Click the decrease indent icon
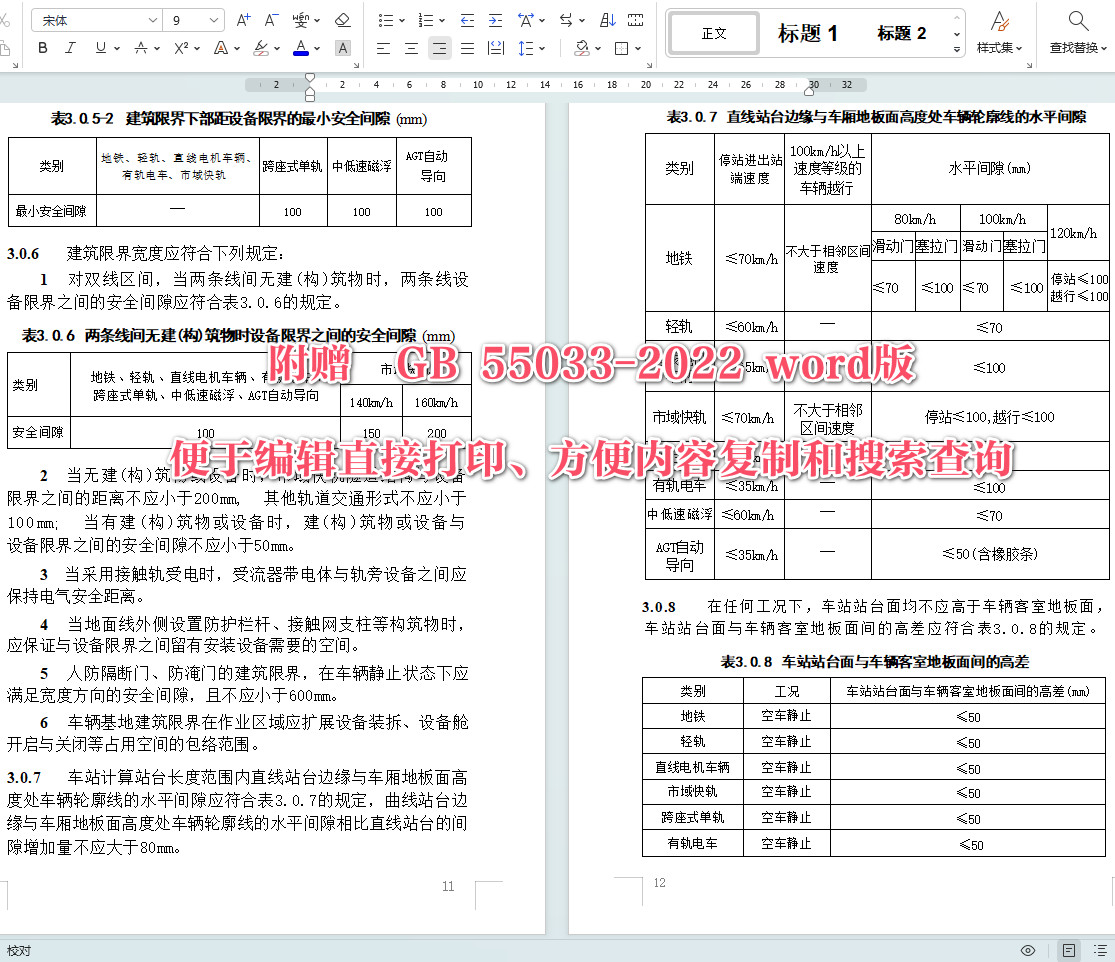 (467, 19)
